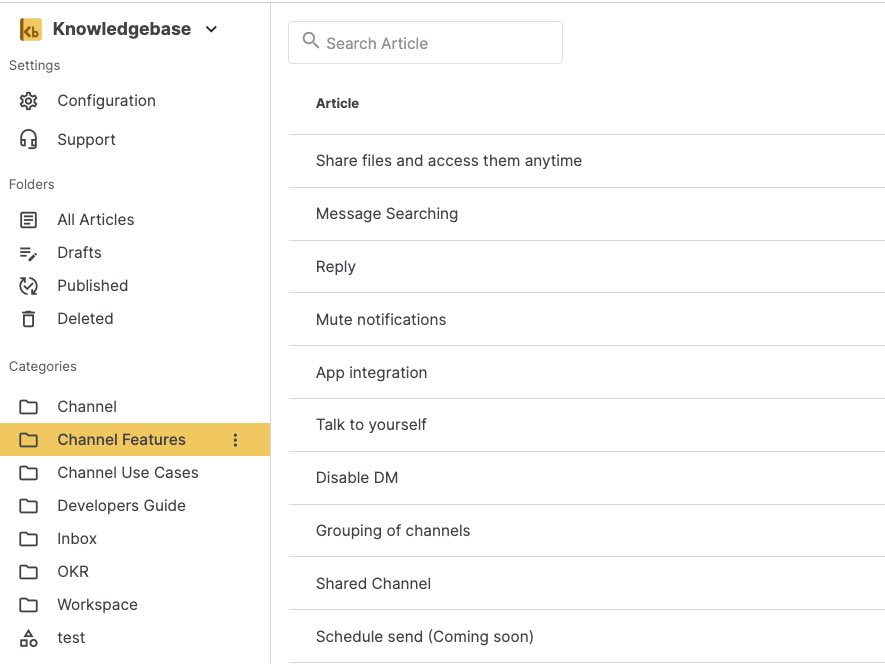This screenshot has width=885, height=664.
Task: Click the Knowledgebase logo icon
Action: tap(30, 29)
